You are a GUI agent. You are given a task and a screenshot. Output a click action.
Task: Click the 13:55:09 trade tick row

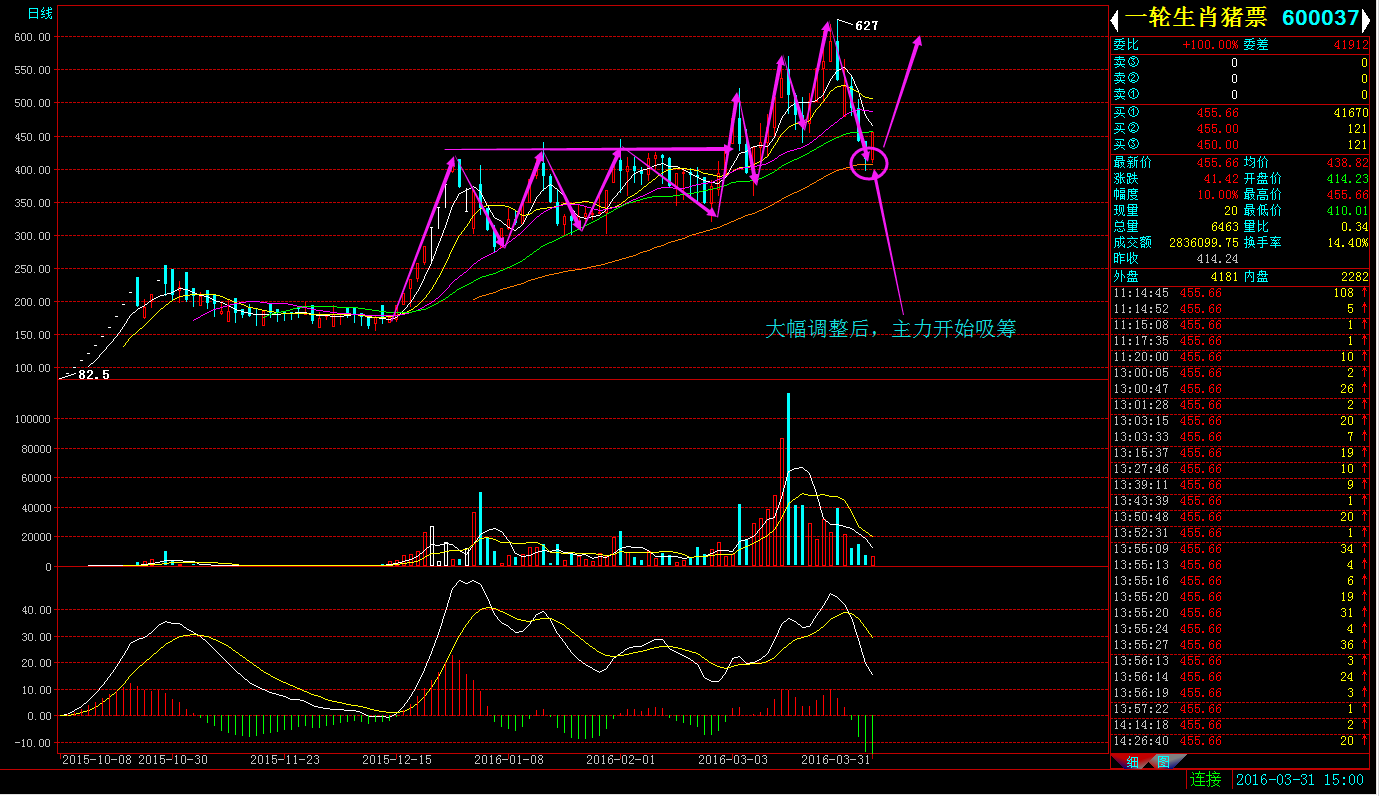[1240, 549]
